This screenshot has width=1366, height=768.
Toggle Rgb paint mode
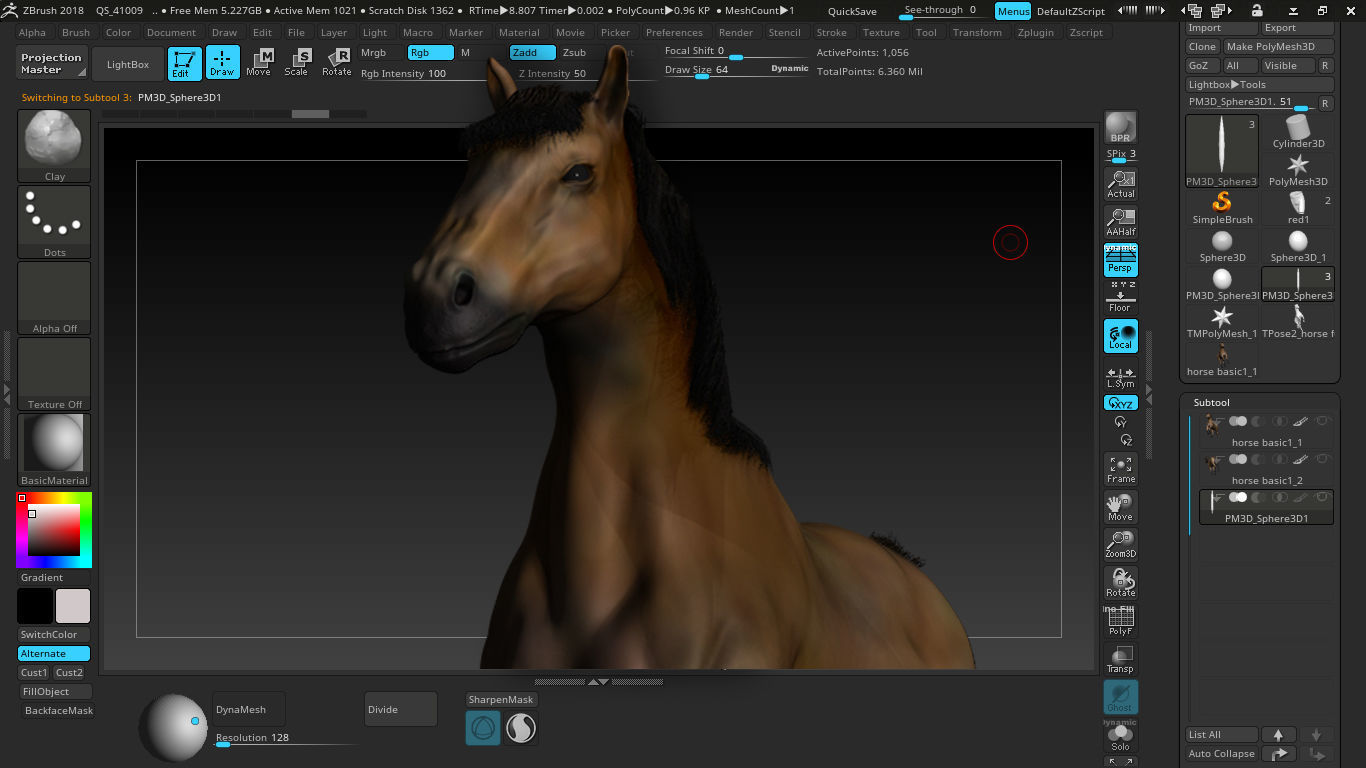click(430, 53)
